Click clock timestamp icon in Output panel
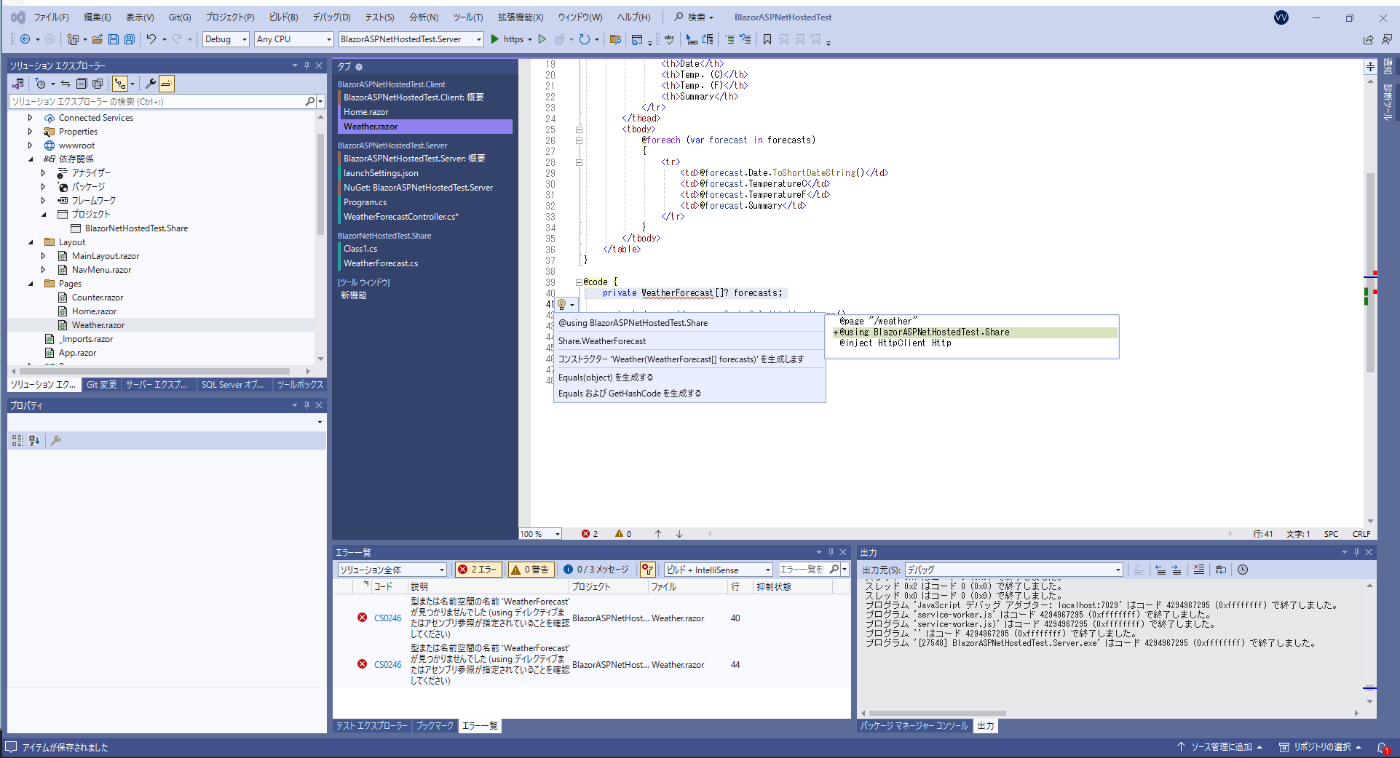 point(1243,569)
